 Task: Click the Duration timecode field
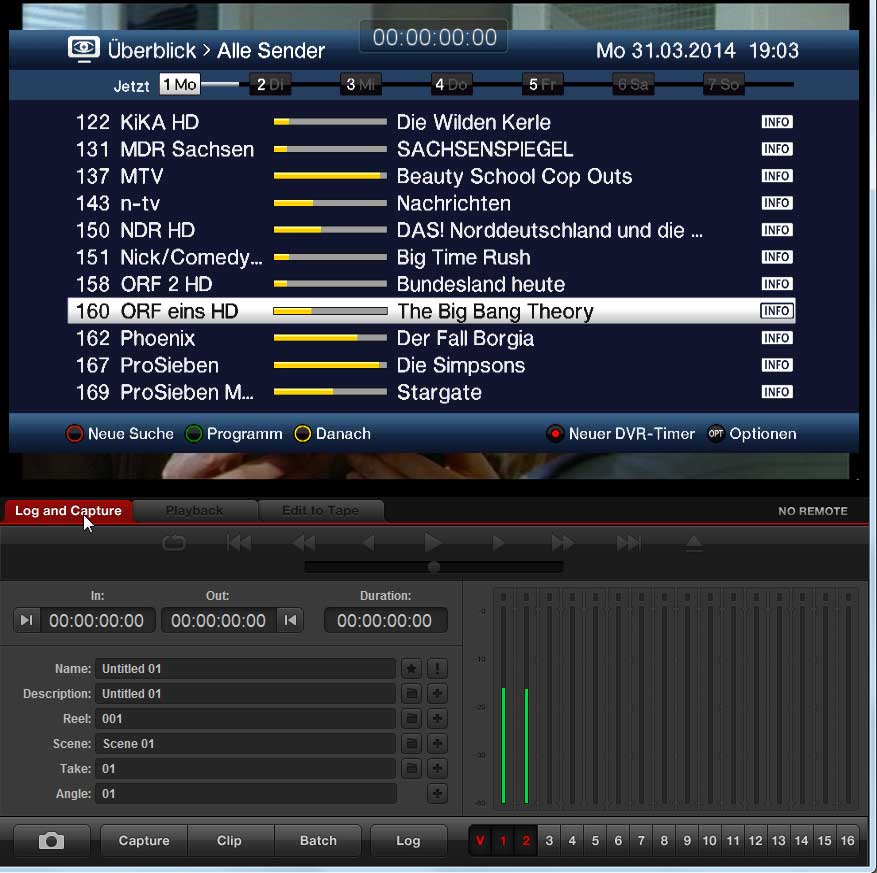pos(385,620)
